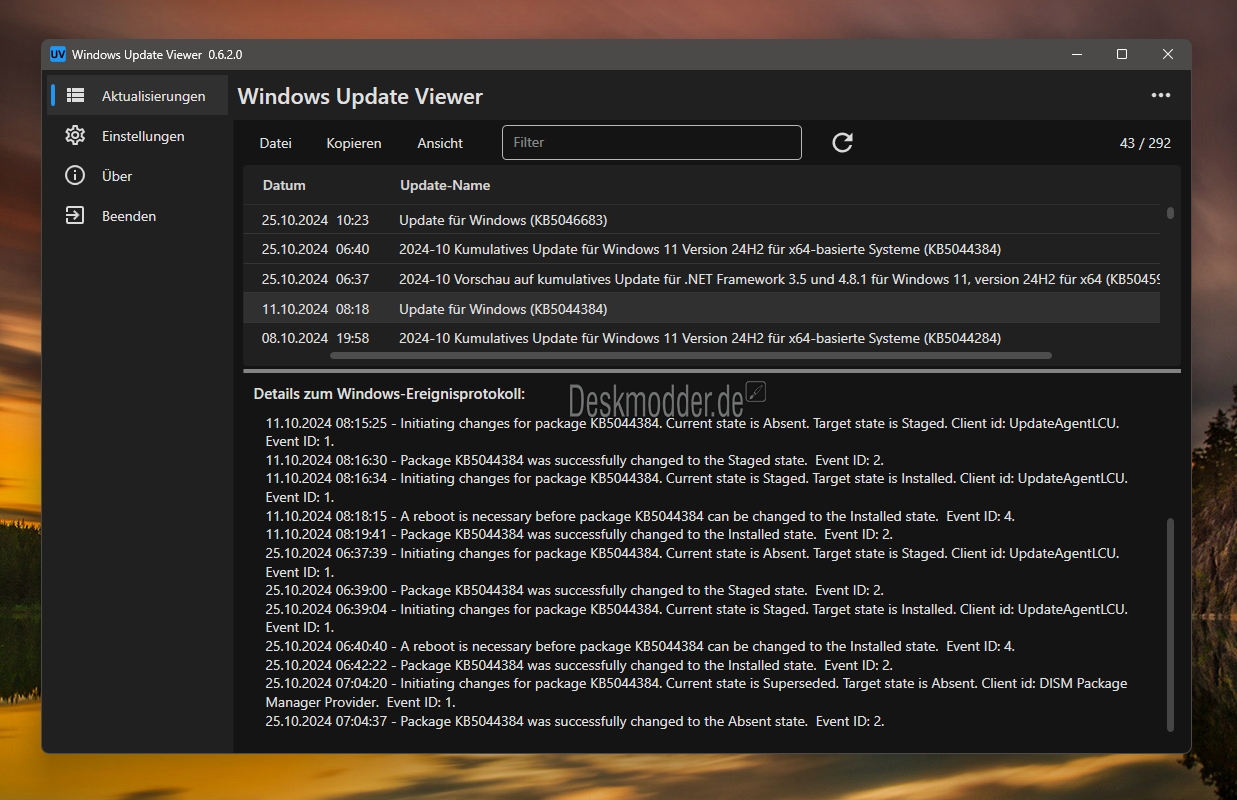Select Aktualisierungen in the navigation pane
The image size is (1237, 800).
tap(138, 96)
